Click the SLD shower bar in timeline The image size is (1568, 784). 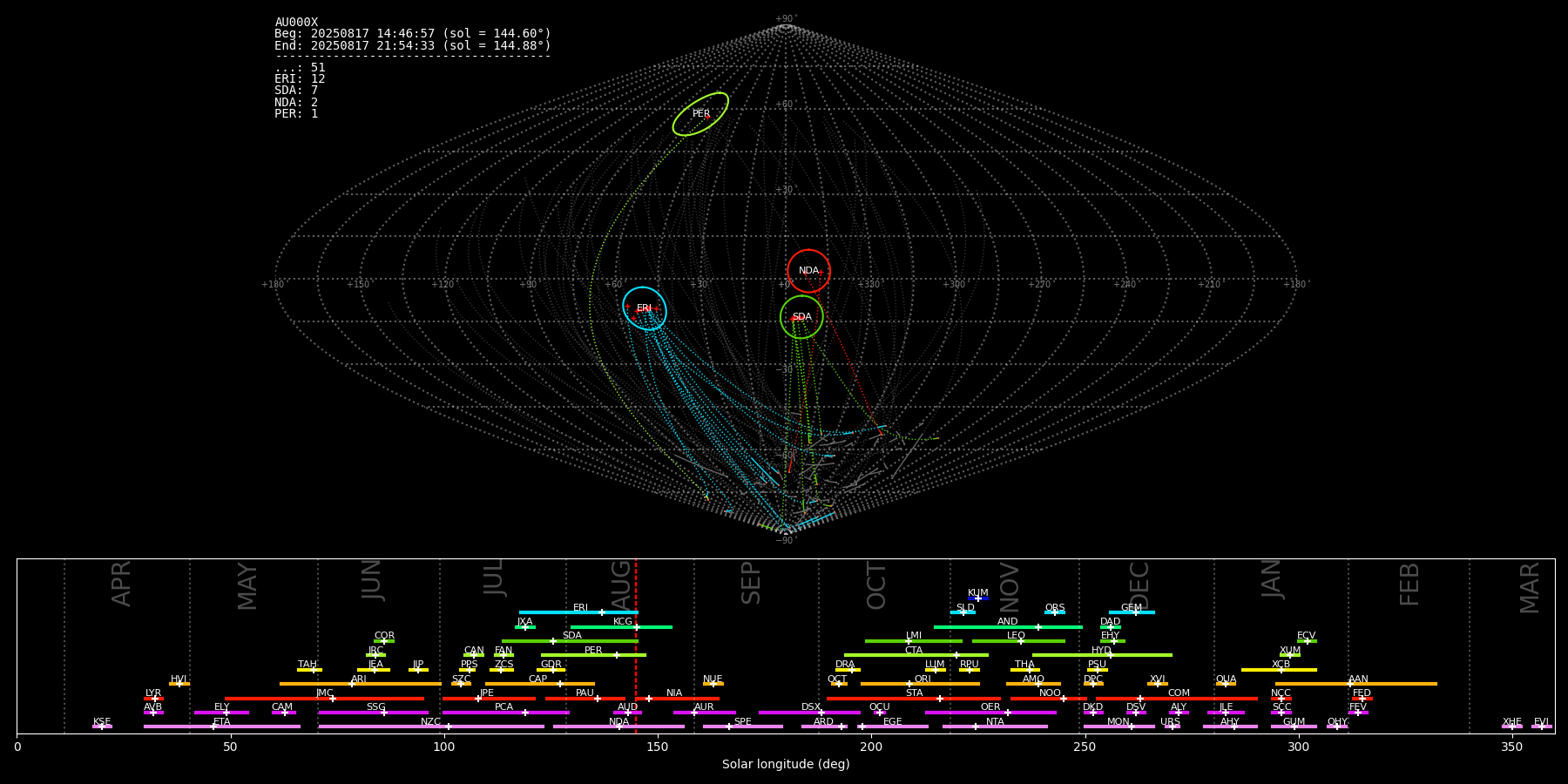point(963,612)
